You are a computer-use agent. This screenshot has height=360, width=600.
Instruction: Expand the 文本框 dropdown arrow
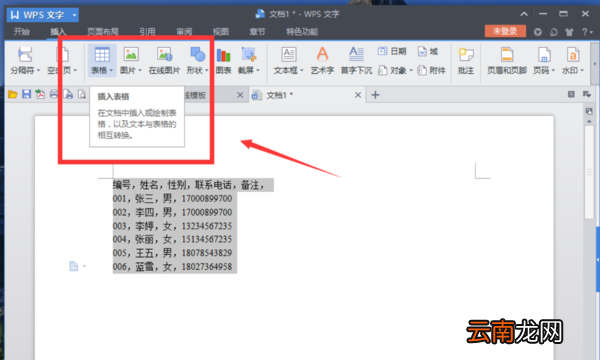tap(302, 70)
